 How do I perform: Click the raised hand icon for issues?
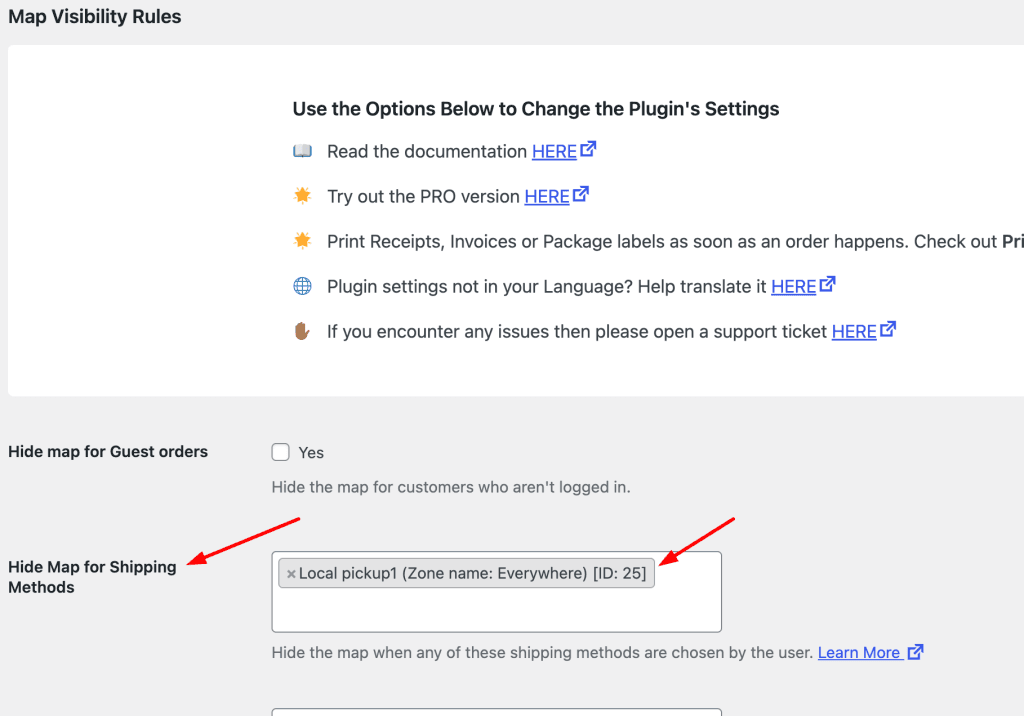click(x=302, y=331)
